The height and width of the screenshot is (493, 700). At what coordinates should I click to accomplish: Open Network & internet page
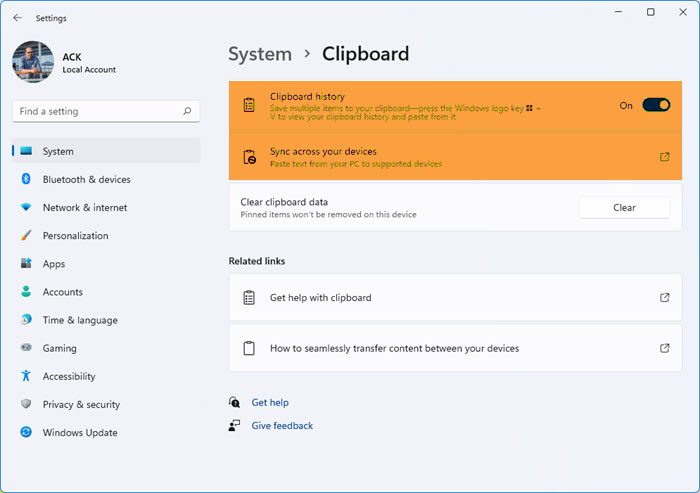[84, 208]
